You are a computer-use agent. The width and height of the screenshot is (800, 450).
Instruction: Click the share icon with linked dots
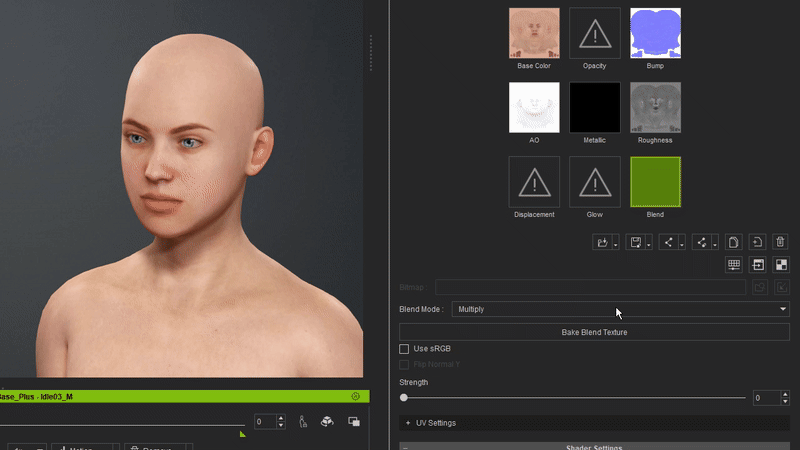(x=702, y=242)
